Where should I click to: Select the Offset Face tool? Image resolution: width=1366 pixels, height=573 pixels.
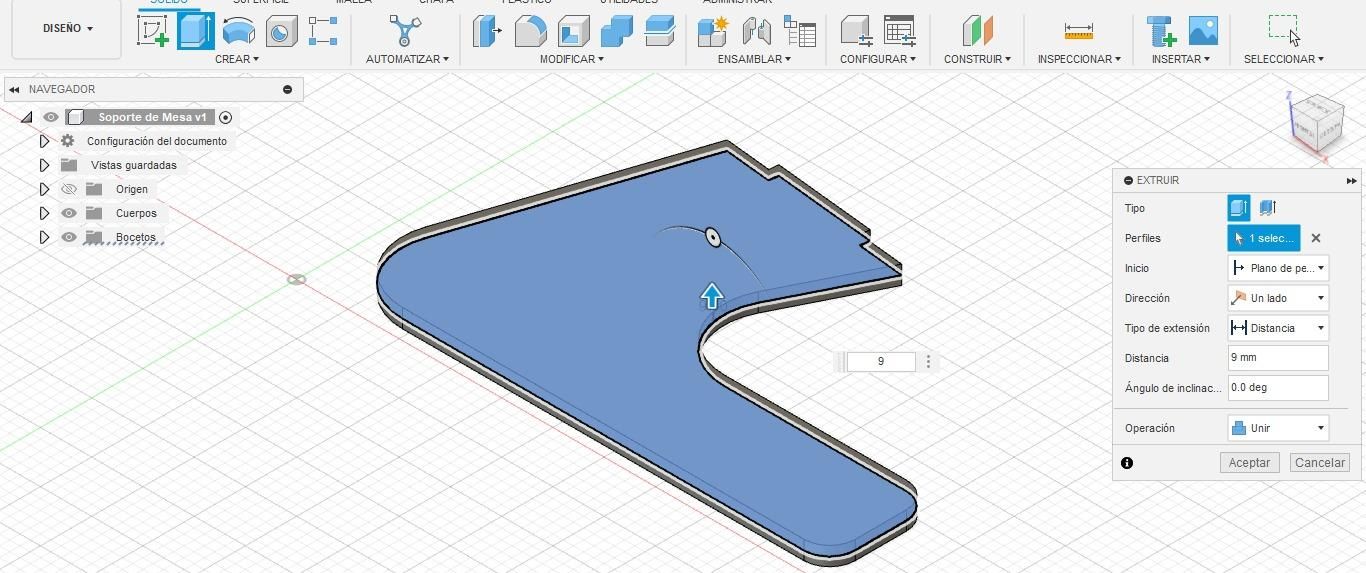pos(659,31)
